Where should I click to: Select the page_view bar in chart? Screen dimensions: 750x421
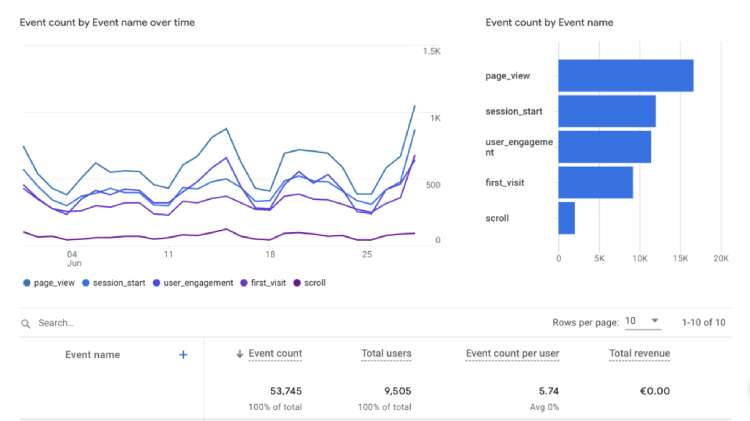(x=626, y=76)
